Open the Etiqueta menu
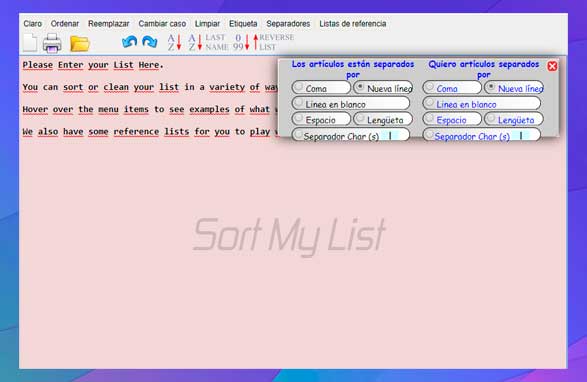The image size is (587, 382). [243, 24]
